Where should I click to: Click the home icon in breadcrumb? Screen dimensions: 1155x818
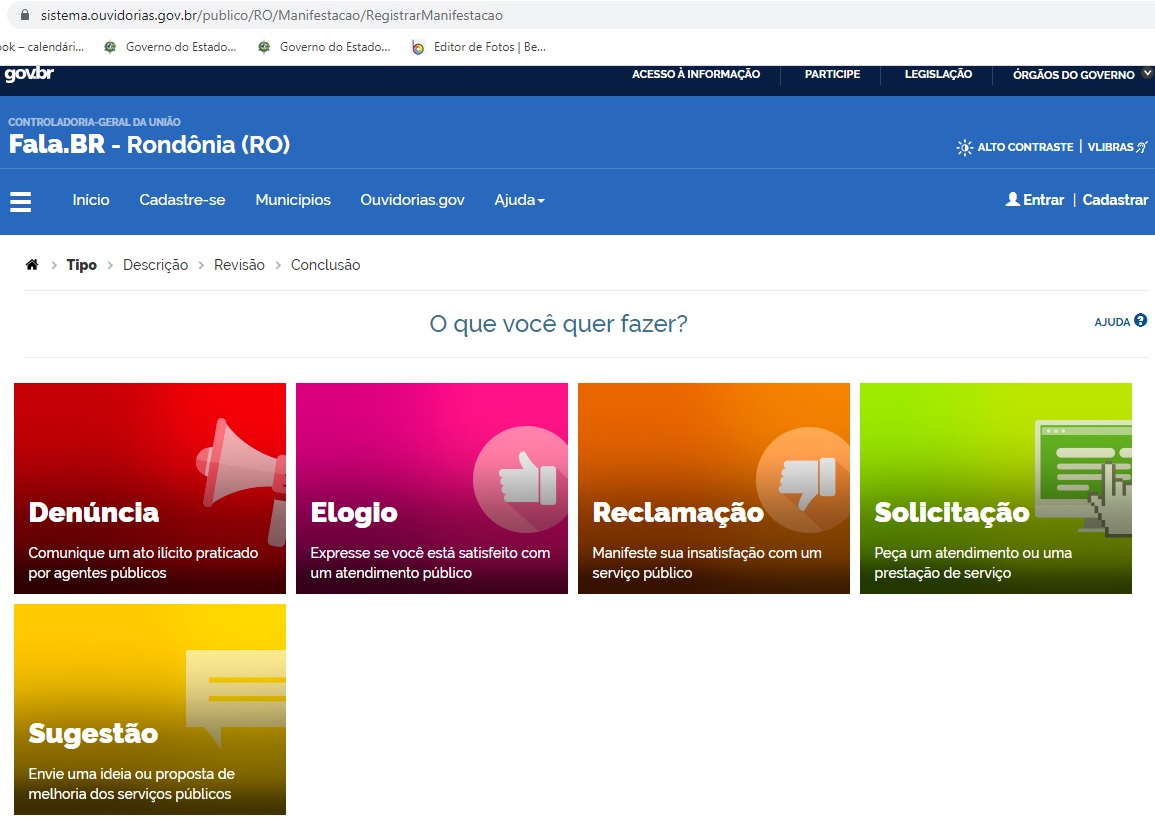click(x=32, y=265)
